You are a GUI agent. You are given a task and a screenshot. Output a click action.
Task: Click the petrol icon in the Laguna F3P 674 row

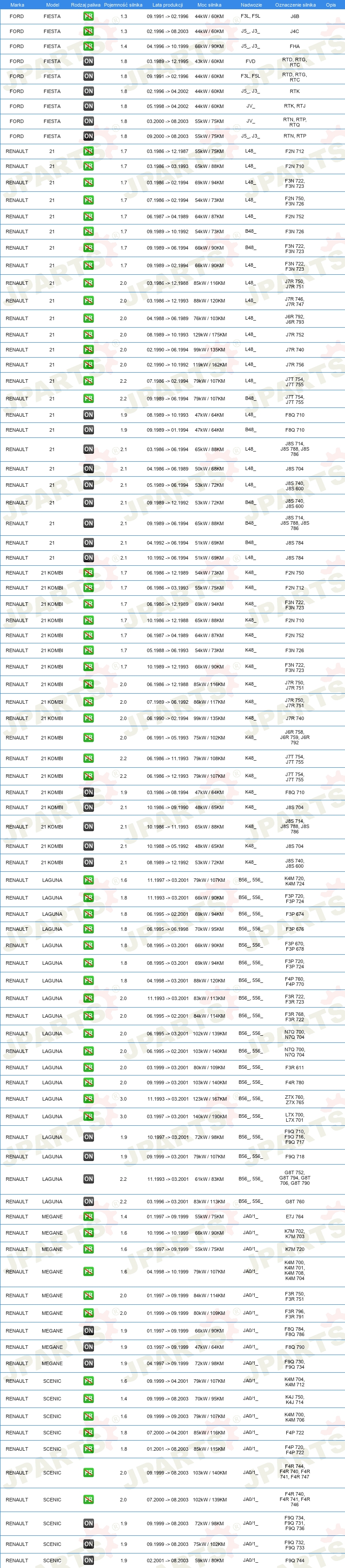coord(88,914)
